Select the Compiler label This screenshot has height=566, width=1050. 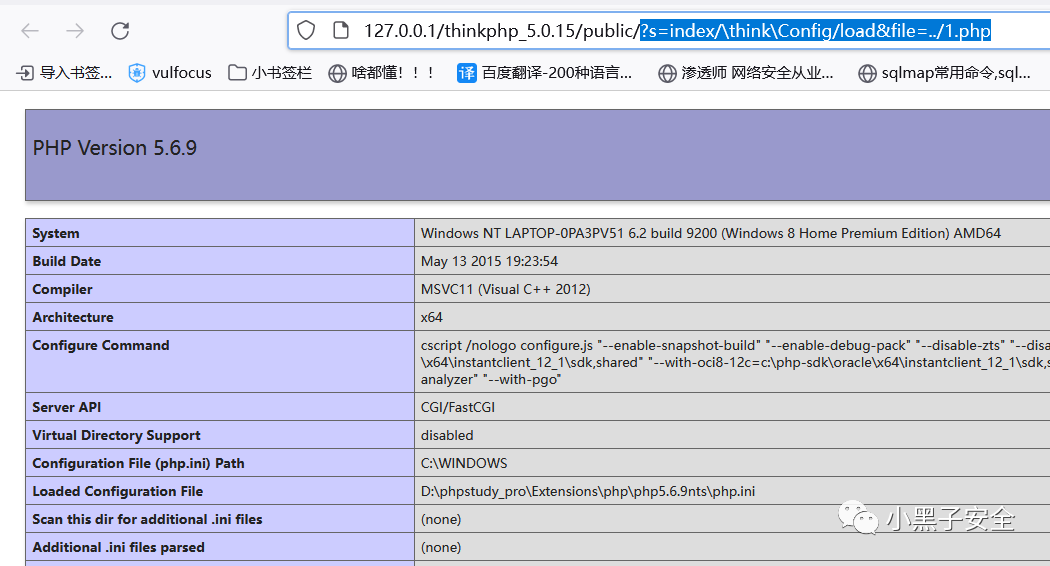tap(62, 289)
